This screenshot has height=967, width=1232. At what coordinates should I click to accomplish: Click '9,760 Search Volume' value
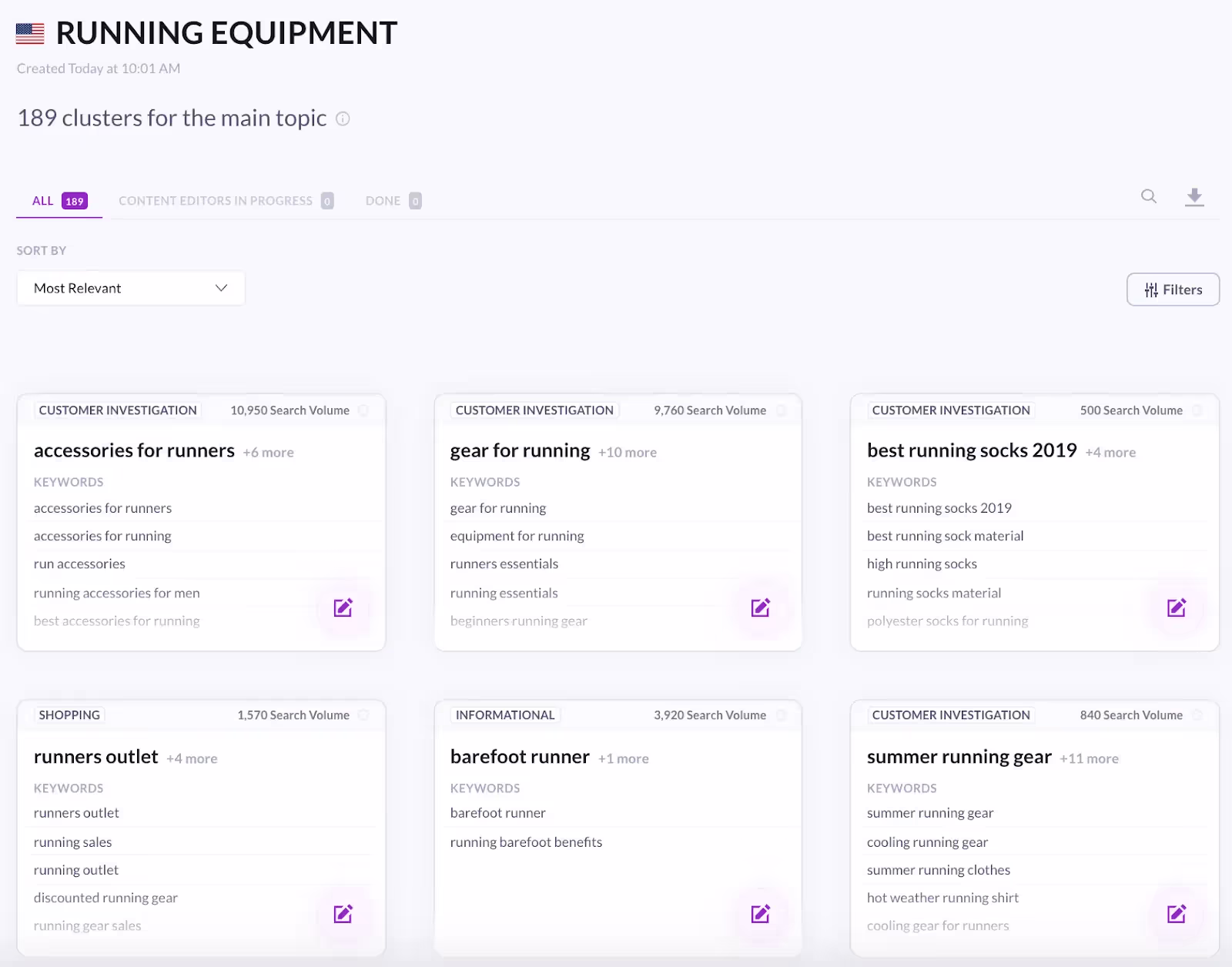[710, 410]
